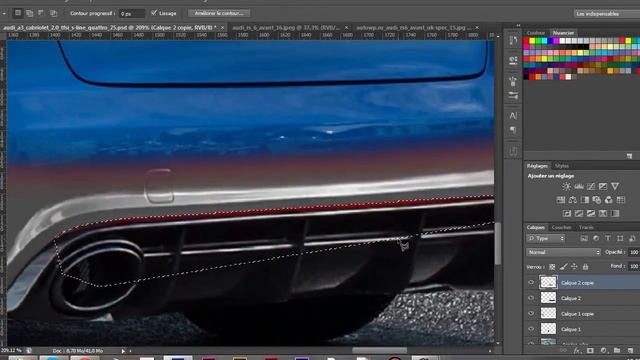This screenshot has height=360, width=640.
Task: Click the Calque 2 copie layer thumbnail
Action: pos(548,282)
